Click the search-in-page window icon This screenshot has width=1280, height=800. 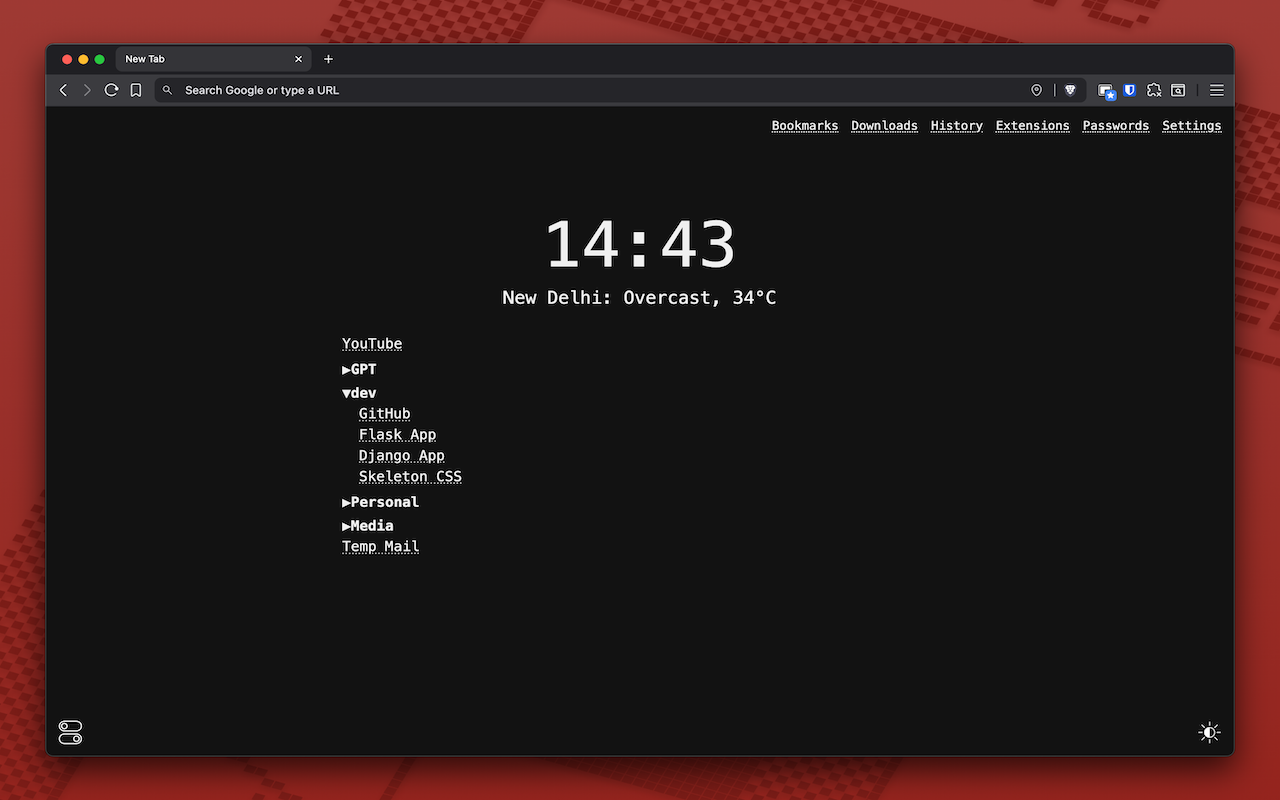1177,90
